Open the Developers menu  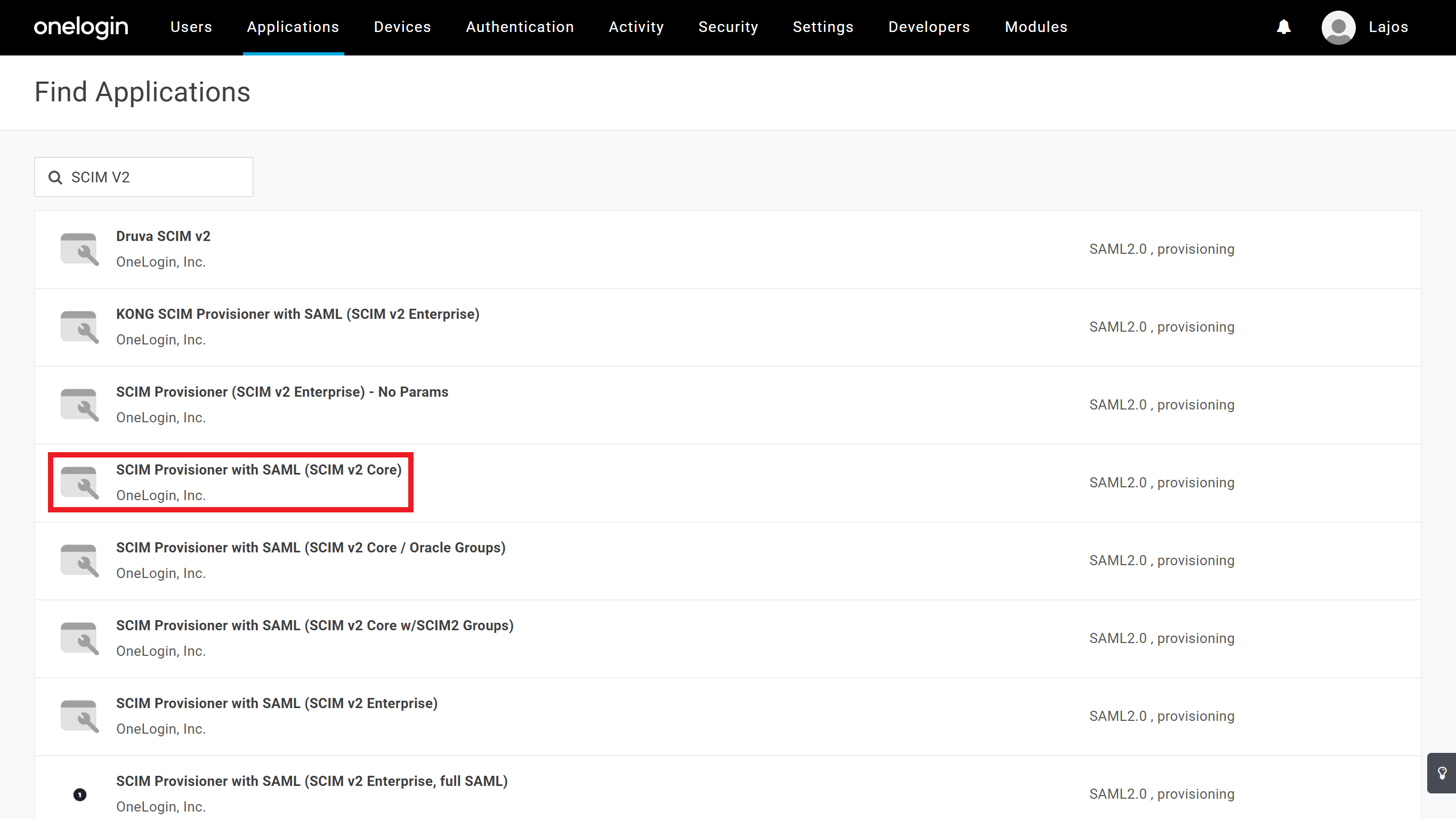pyautogui.click(x=928, y=27)
